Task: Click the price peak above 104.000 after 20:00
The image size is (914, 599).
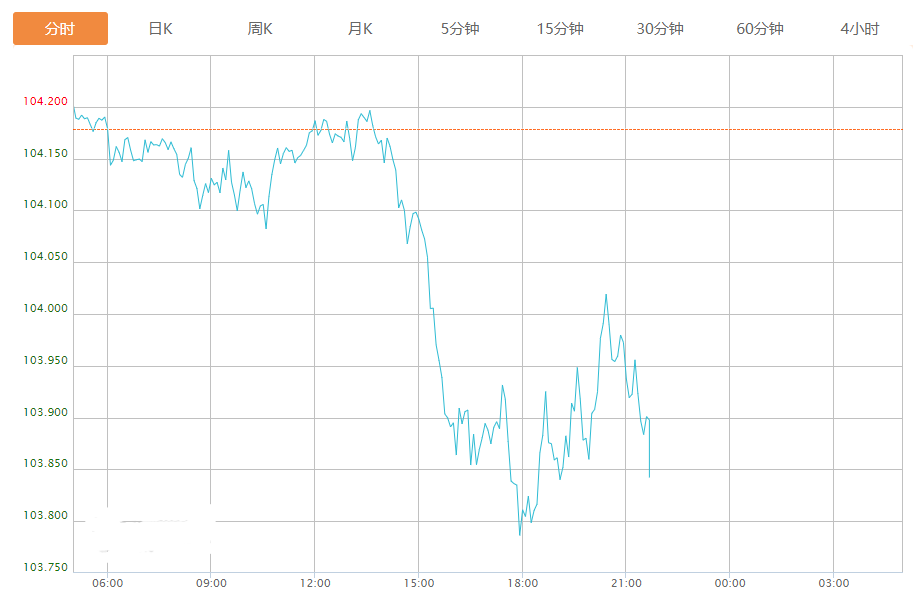Action: coord(606,295)
